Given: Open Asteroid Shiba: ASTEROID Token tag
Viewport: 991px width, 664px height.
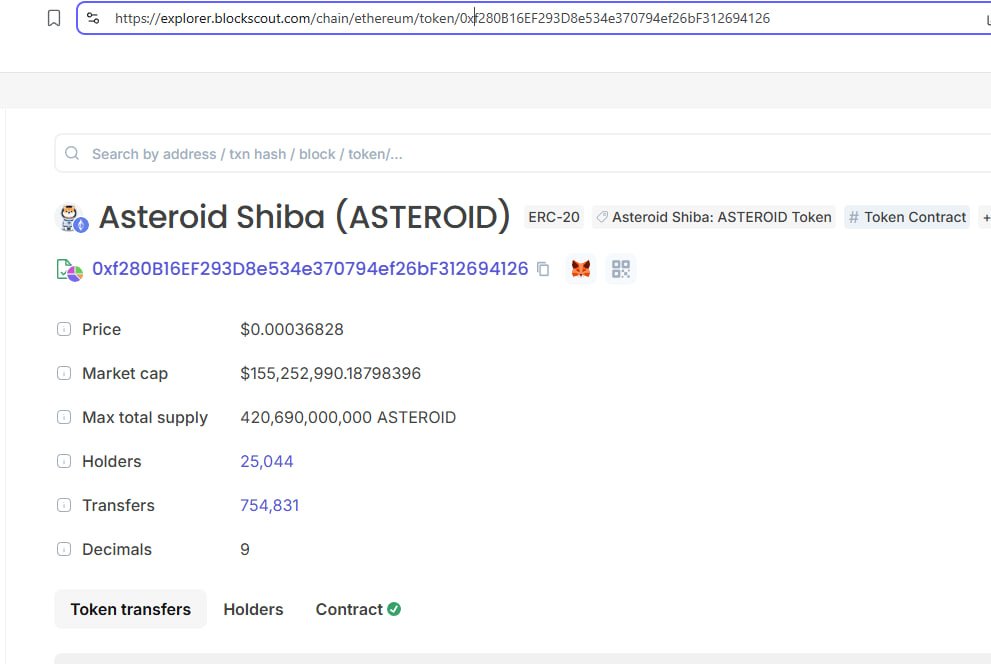Looking at the screenshot, I should point(714,217).
